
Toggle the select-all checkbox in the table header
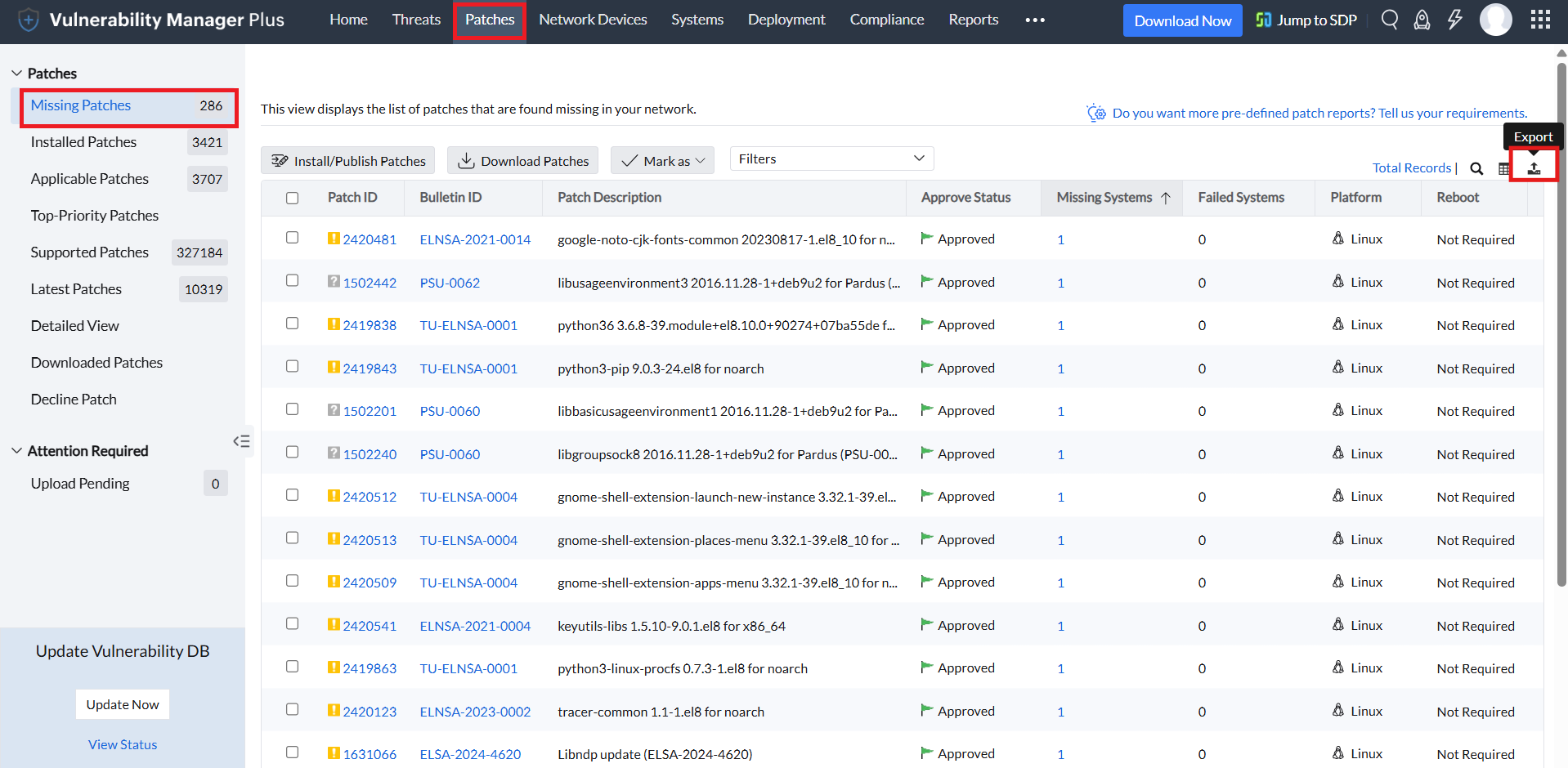(x=293, y=198)
